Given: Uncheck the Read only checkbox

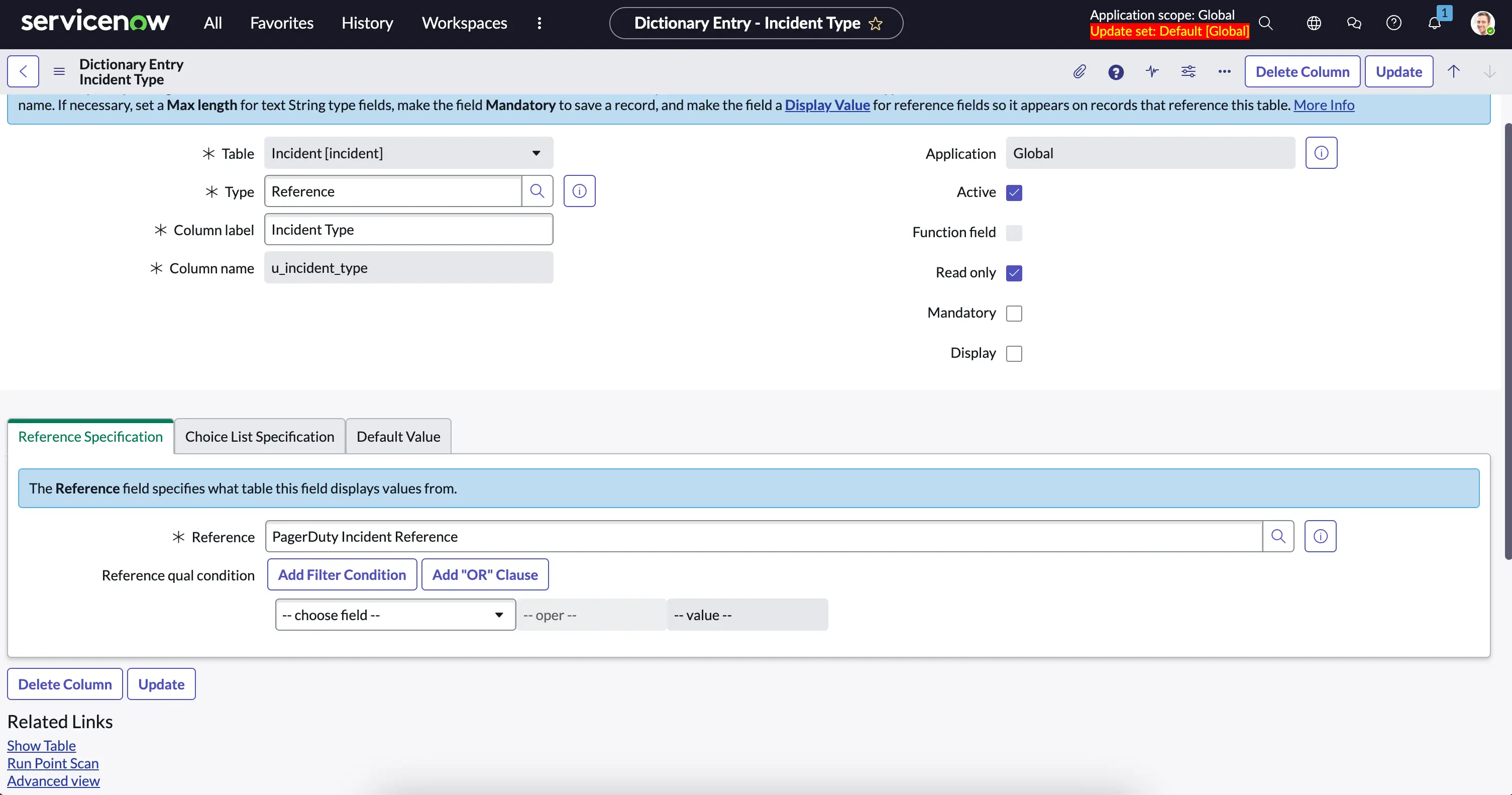Looking at the screenshot, I should click(1014, 273).
